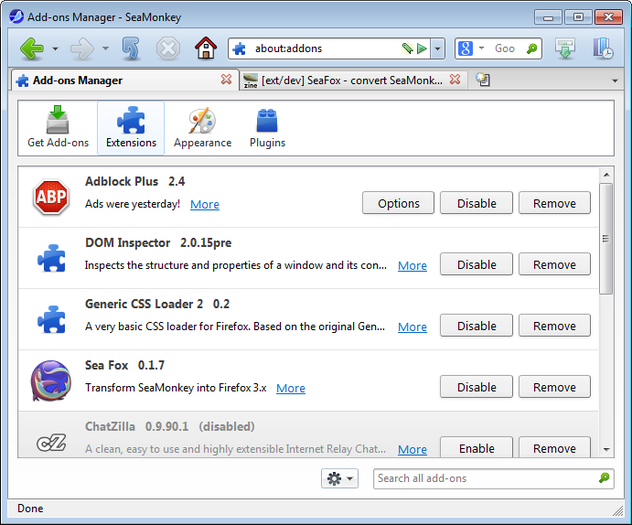This screenshot has height=525, width=632.
Task: Click the extensions list scrollbar up arrow
Action: coord(606,175)
